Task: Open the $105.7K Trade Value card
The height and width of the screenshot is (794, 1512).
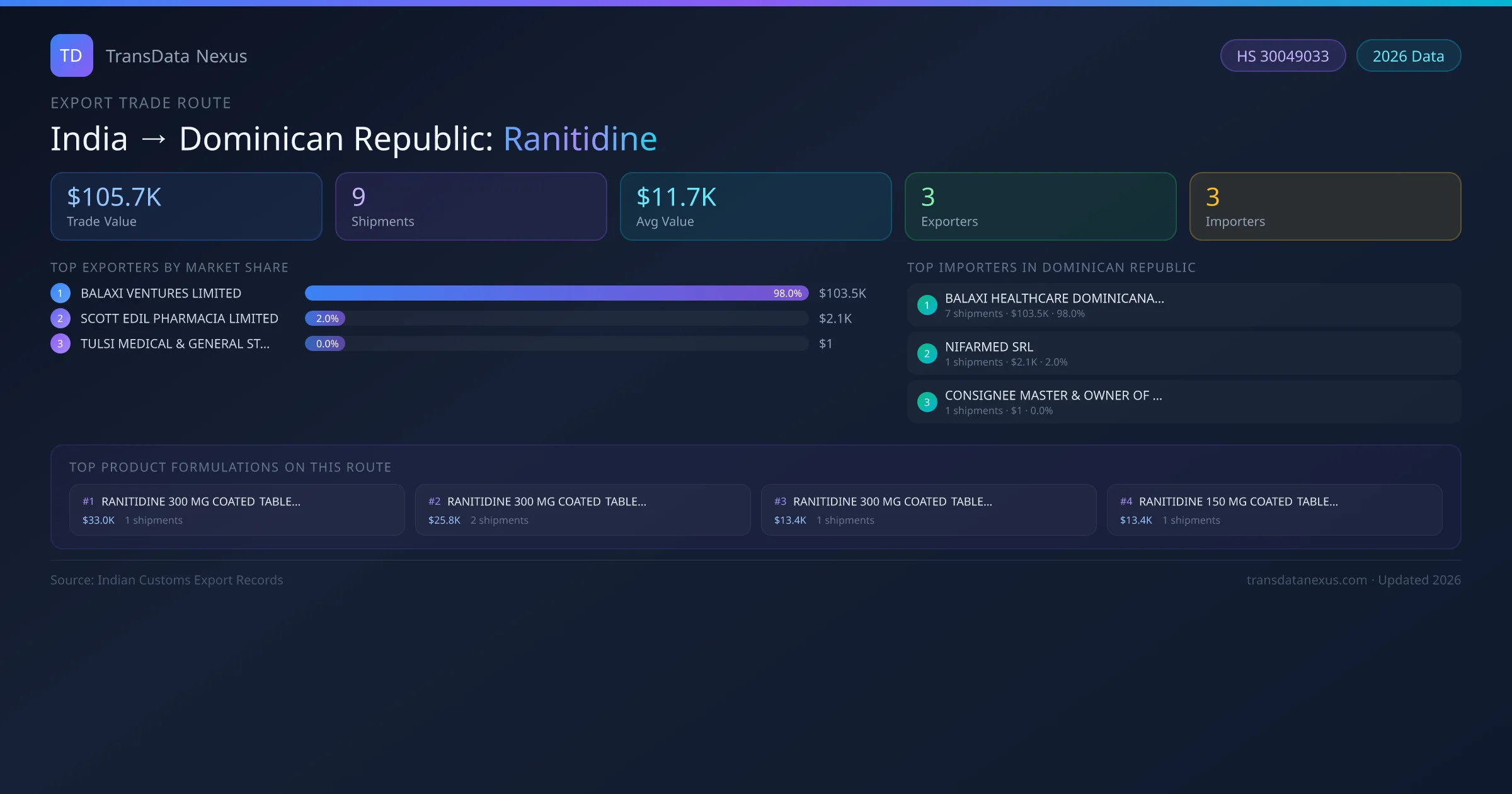Action: pyautogui.click(x=186, y=207)
